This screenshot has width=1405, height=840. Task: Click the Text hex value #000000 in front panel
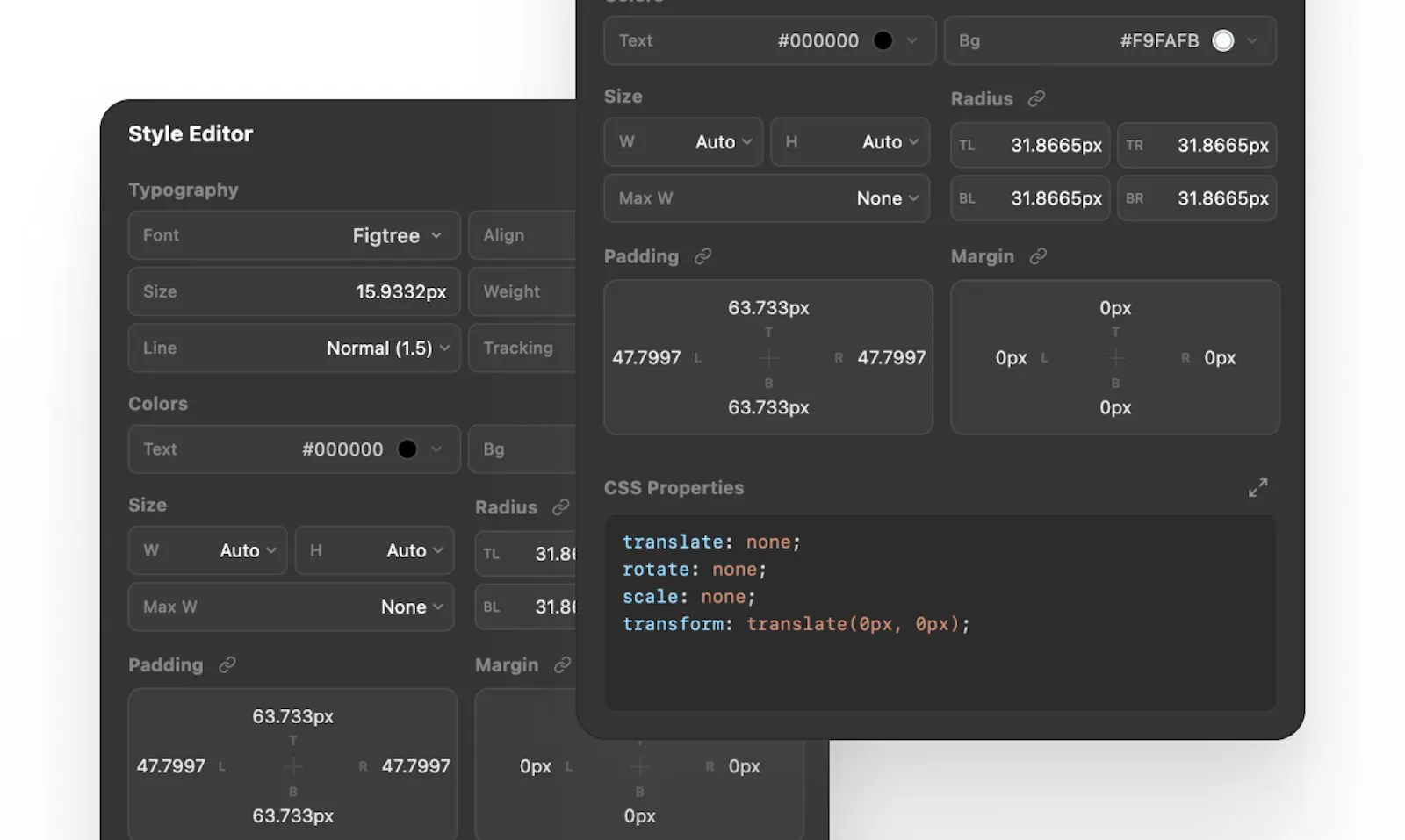[818, 40]
